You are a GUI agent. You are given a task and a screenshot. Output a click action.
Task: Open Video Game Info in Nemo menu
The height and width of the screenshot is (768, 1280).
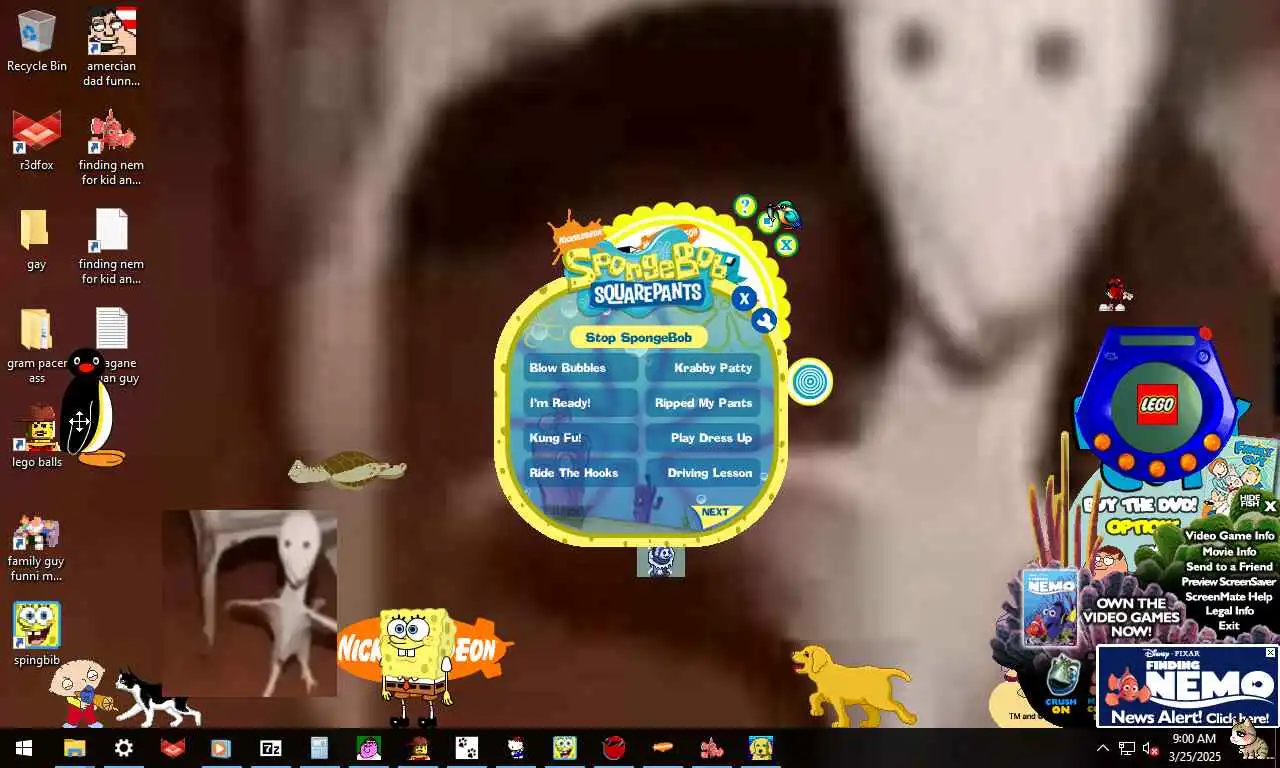click(1230, 536)
